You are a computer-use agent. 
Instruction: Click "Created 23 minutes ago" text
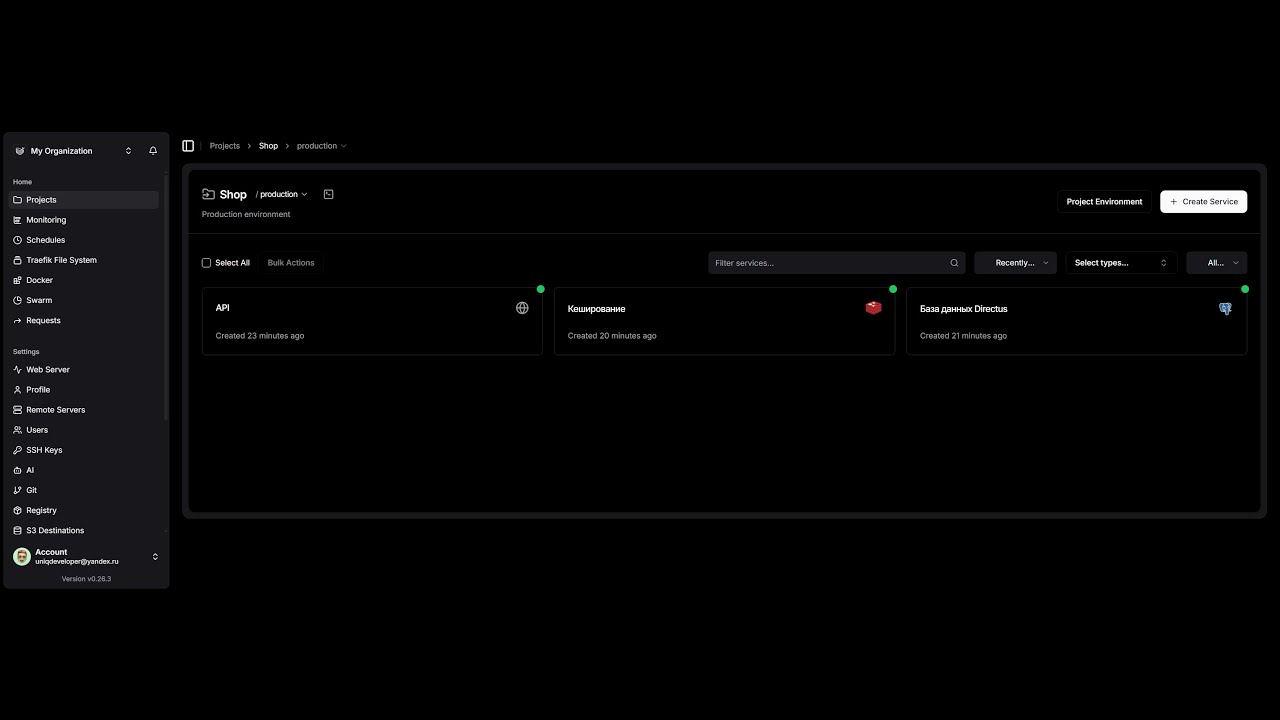pos(260,336)
